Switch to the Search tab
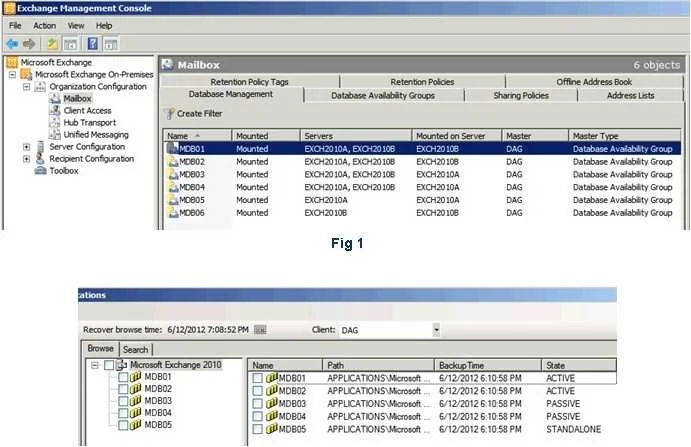 point(135,350)
